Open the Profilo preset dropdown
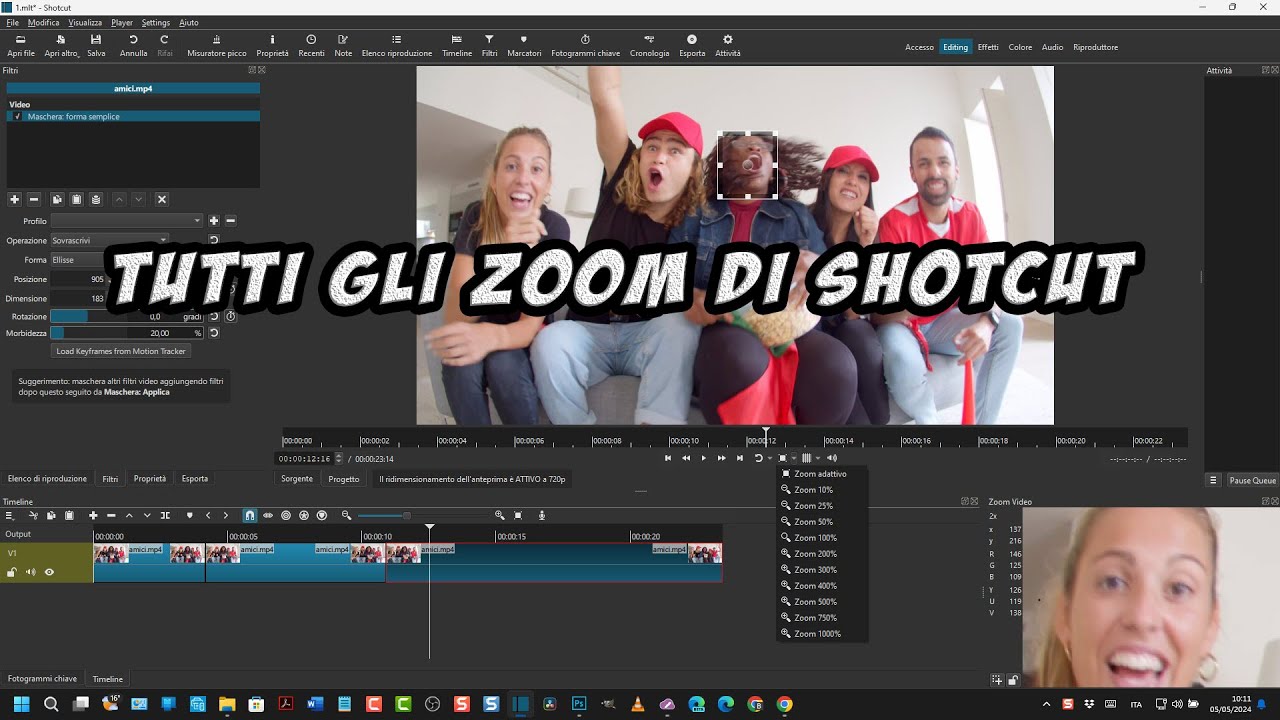 pos(126,221)
